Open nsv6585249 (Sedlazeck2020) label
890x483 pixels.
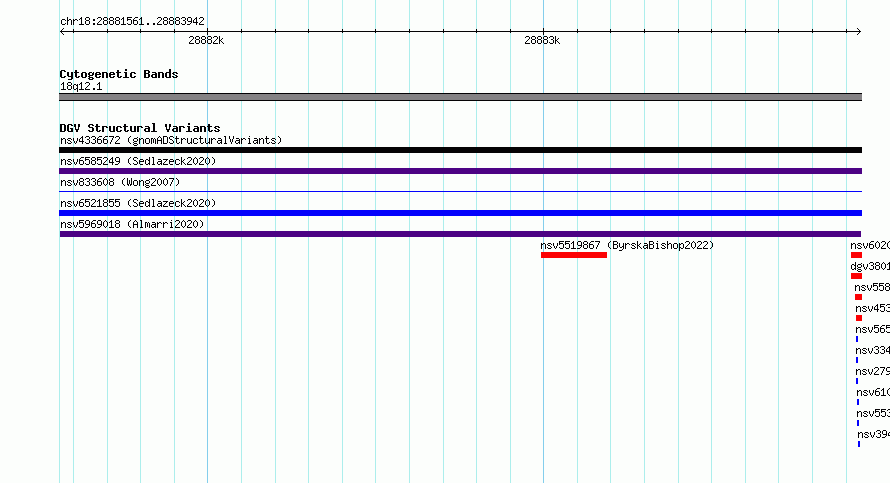tap(138, 161)
